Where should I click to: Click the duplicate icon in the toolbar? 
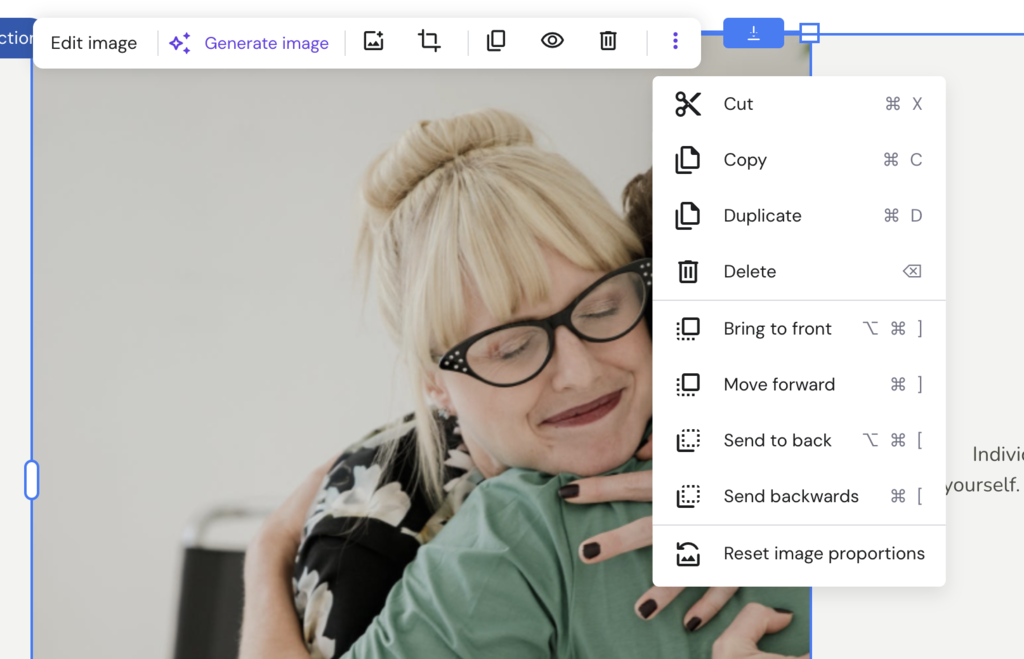(495, 42)
